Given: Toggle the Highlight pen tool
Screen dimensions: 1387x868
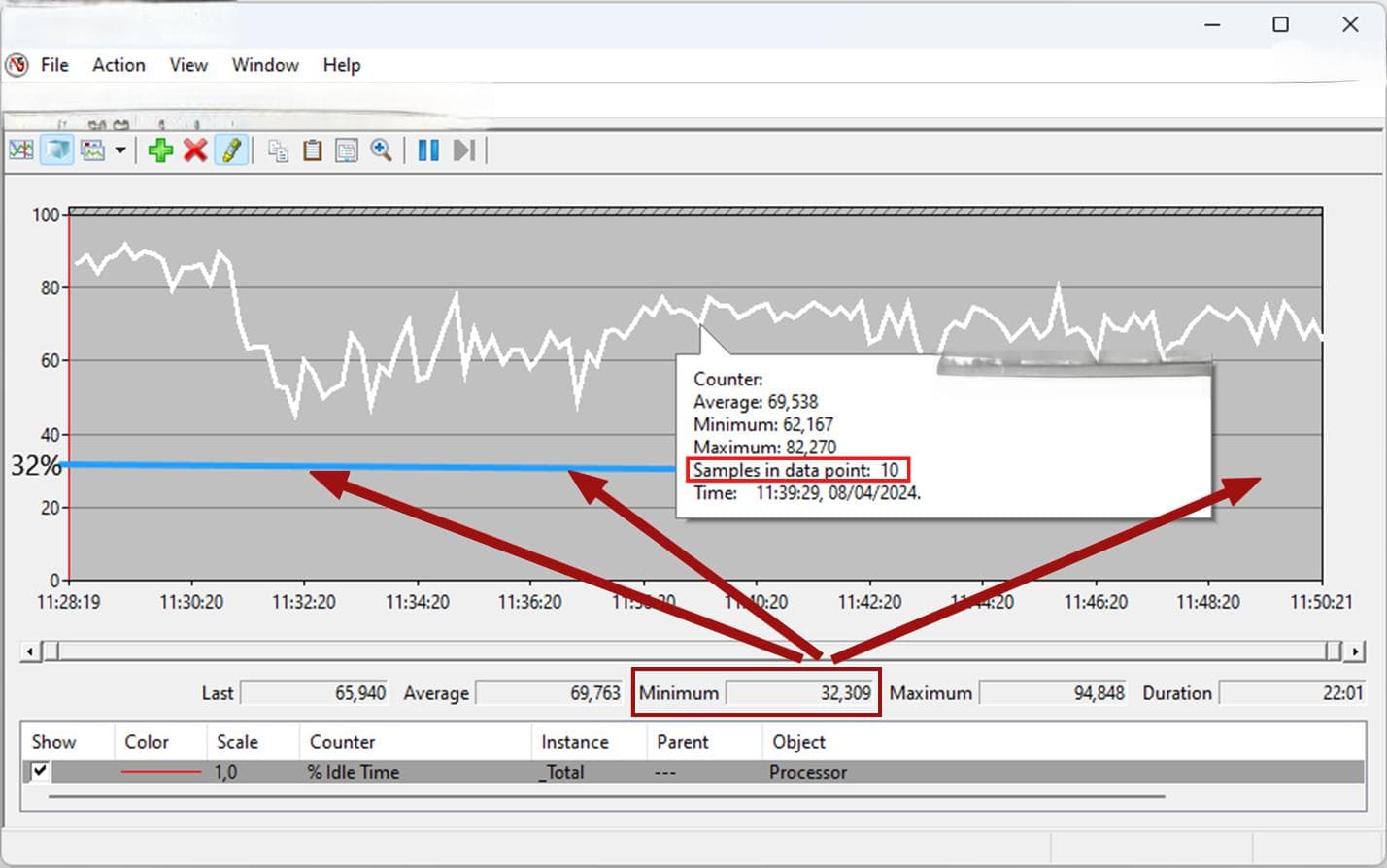Looking at the screenshot, I should click(x=231, y=150).
